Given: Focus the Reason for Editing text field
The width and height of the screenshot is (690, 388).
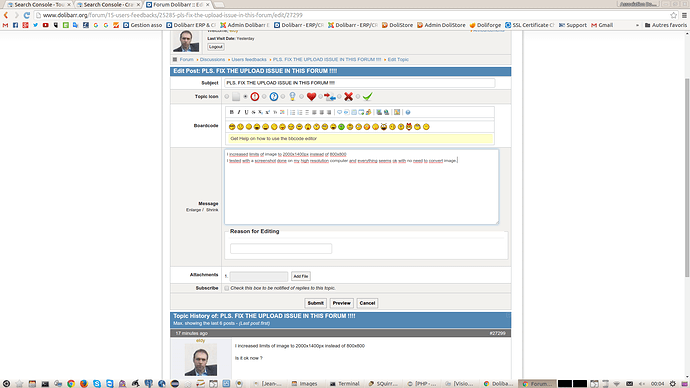Looking at the screenshot, I should pos(281,249).
